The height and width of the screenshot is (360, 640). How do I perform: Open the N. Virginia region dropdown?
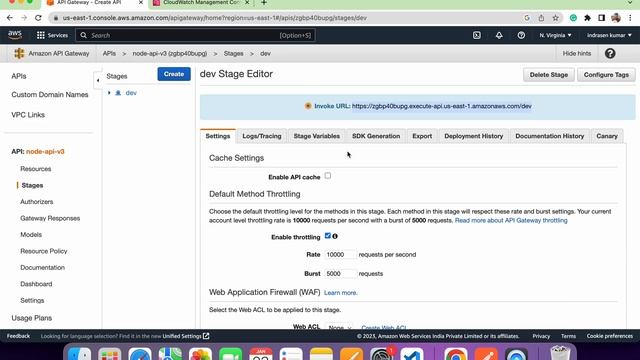click(555, 36)
